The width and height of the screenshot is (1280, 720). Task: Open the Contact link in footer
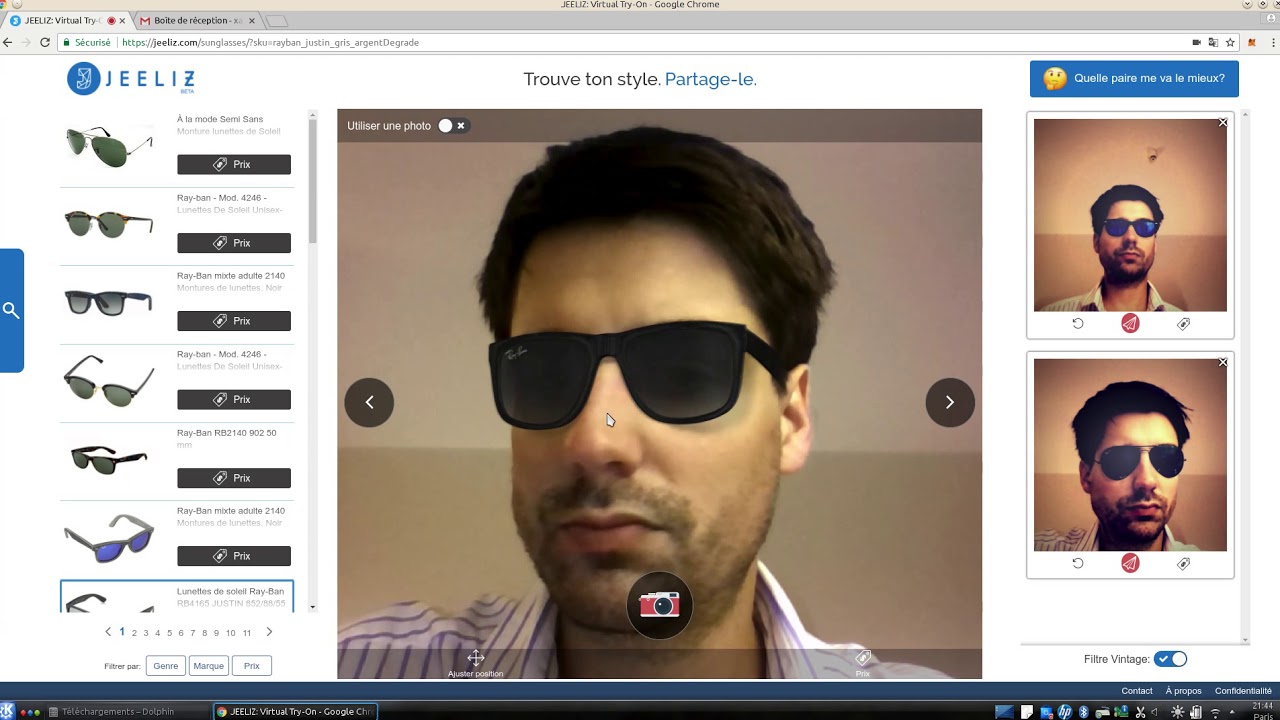[x=1137, y=691]
